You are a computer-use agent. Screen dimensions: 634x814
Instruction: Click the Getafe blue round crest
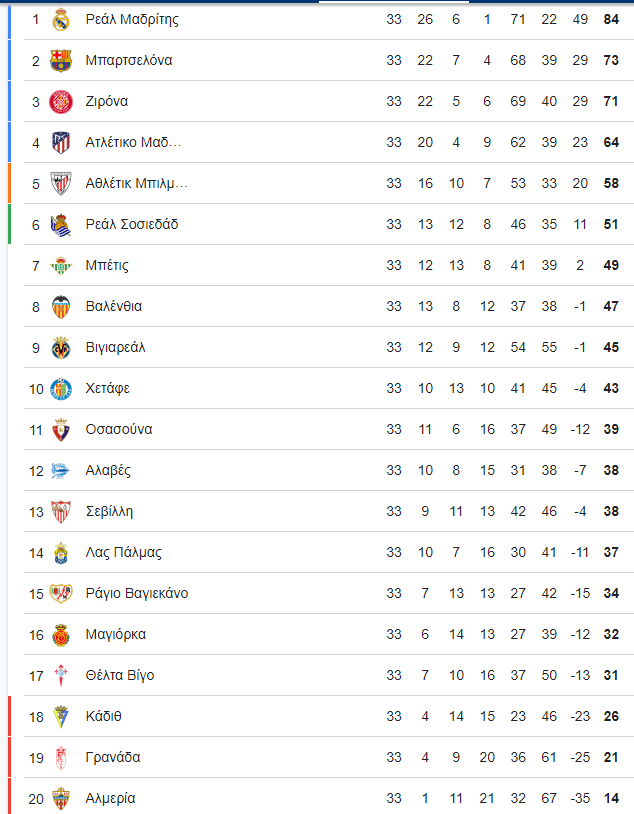point(61,388)
